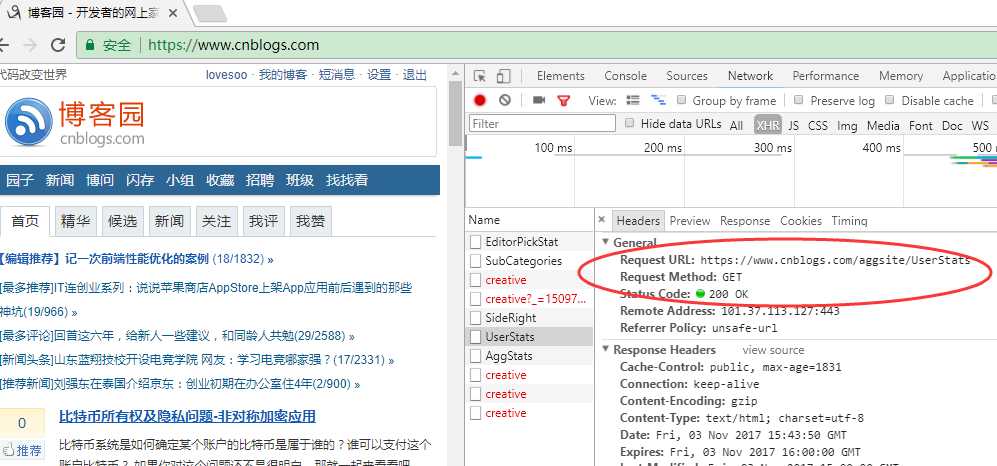Switch to large request rows view
997x466 pixels.
coord(633,100)
